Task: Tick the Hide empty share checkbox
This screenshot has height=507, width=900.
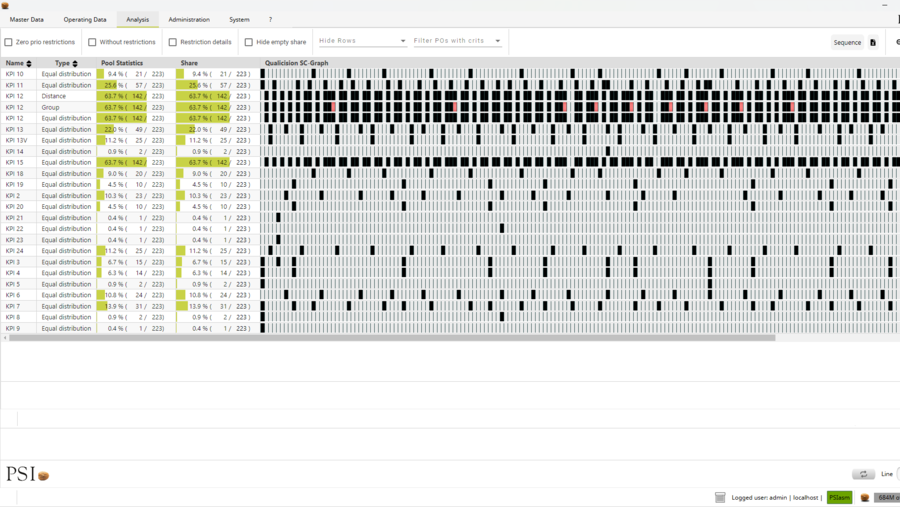Action: (249, 42)
